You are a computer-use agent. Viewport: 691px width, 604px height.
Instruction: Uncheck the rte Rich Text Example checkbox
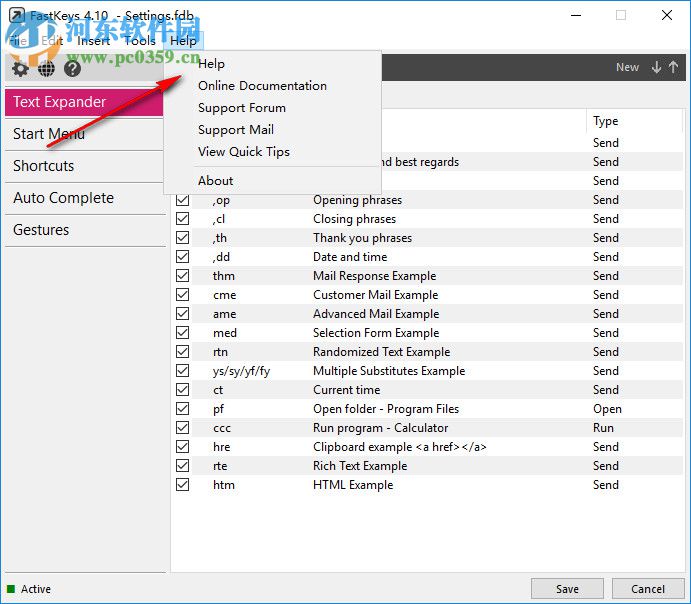(182, 466)
